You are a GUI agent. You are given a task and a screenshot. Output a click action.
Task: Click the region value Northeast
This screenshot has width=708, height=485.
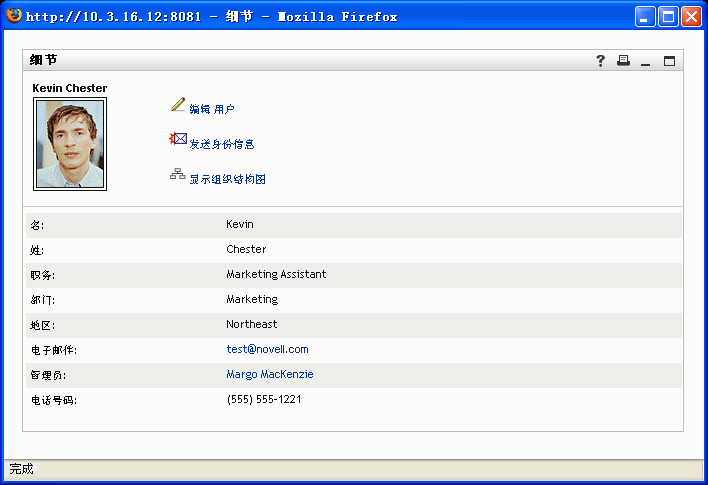tap(252, 324)
